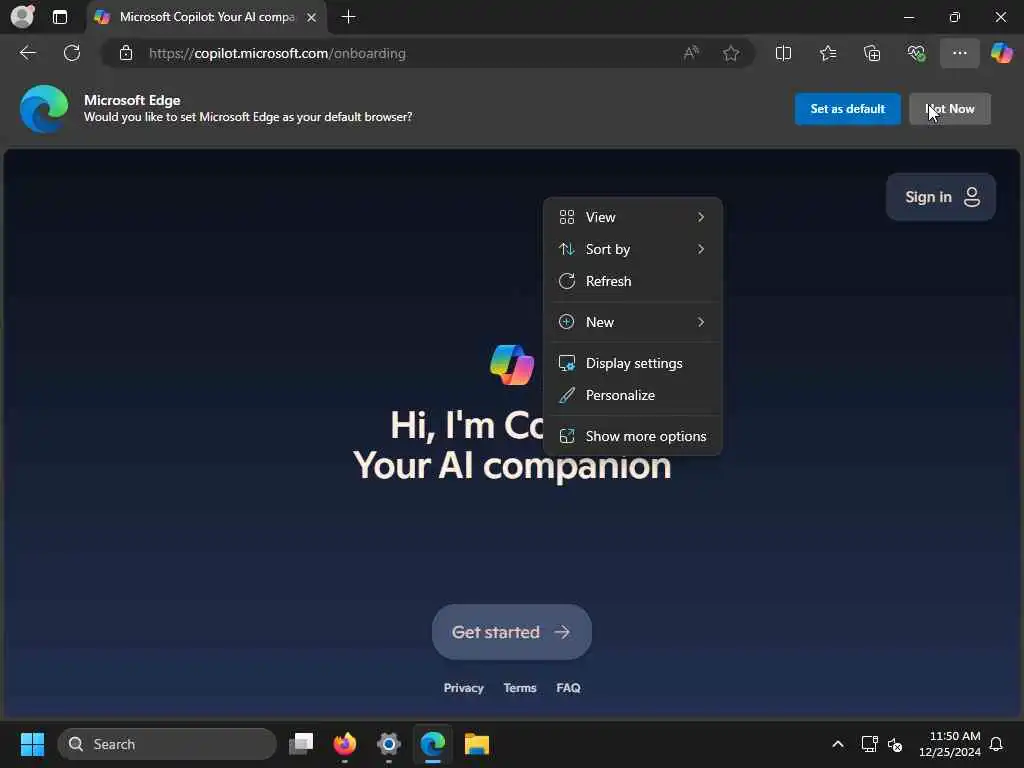Click the muted volume tray icon
The width and height of the screenshot is (1024, 768).
coord(895,744)
